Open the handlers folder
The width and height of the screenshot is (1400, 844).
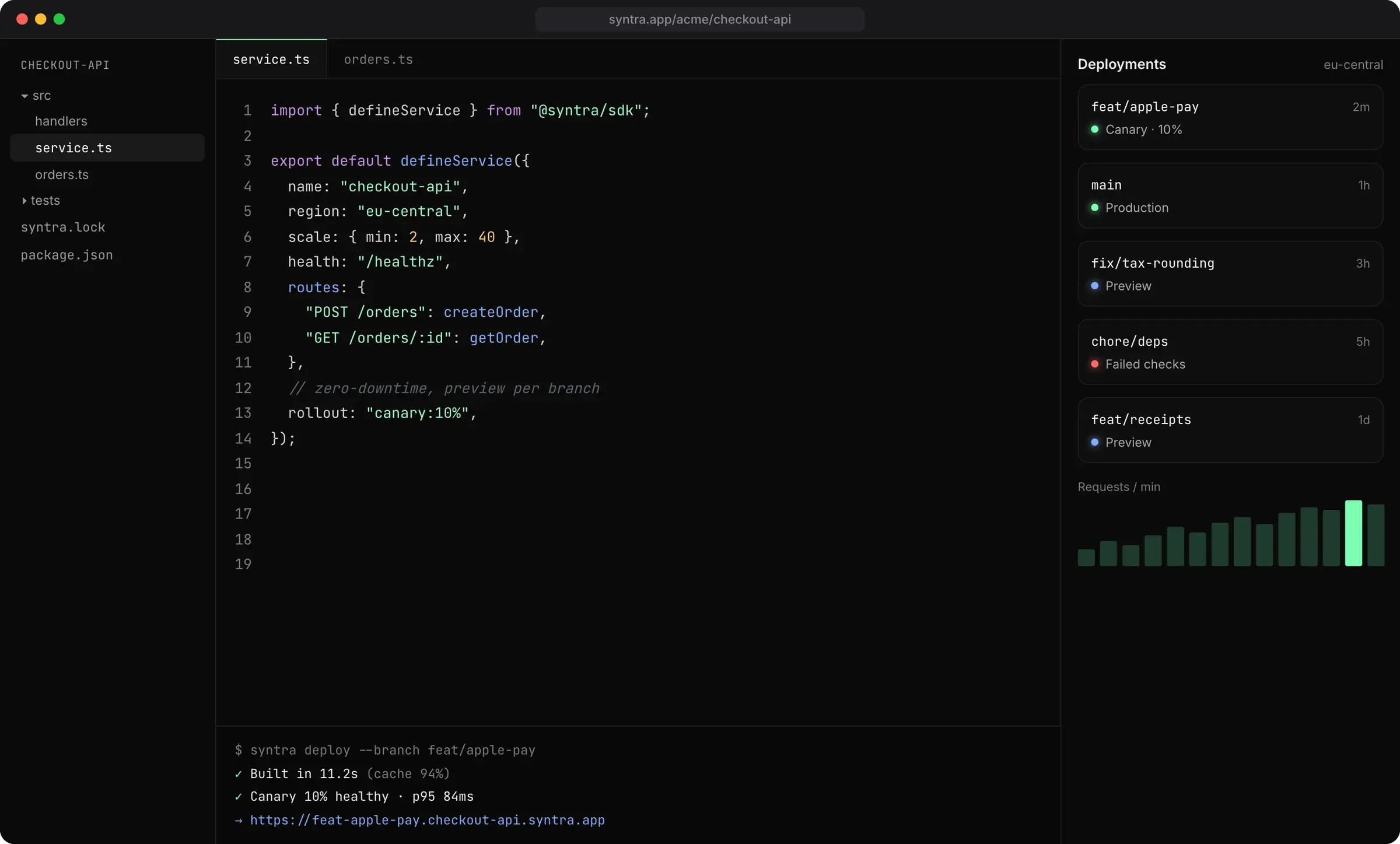pyautogui.click(x=61, y=121)
